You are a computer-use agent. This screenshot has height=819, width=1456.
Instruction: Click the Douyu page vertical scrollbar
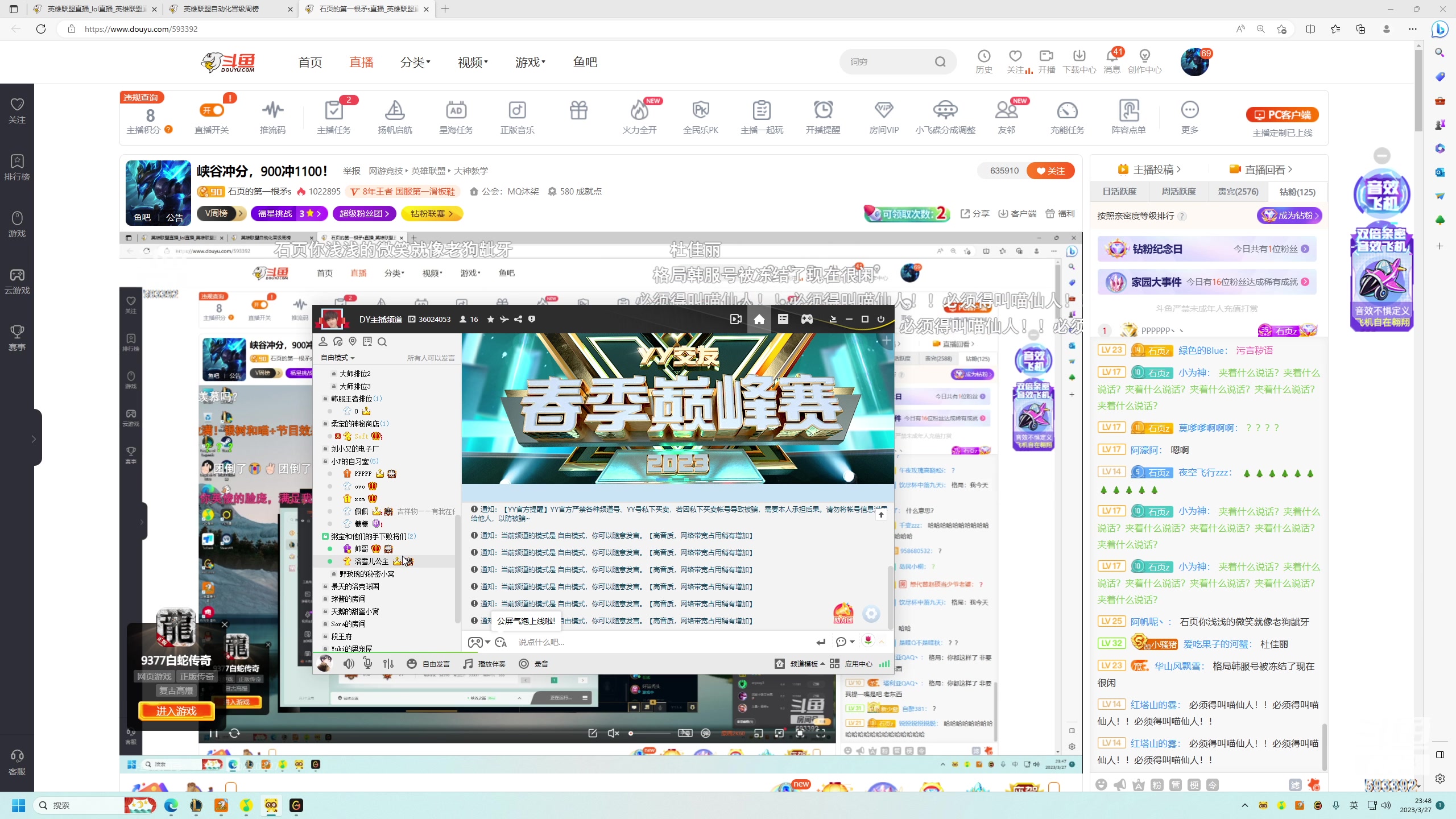[1419, 91]
